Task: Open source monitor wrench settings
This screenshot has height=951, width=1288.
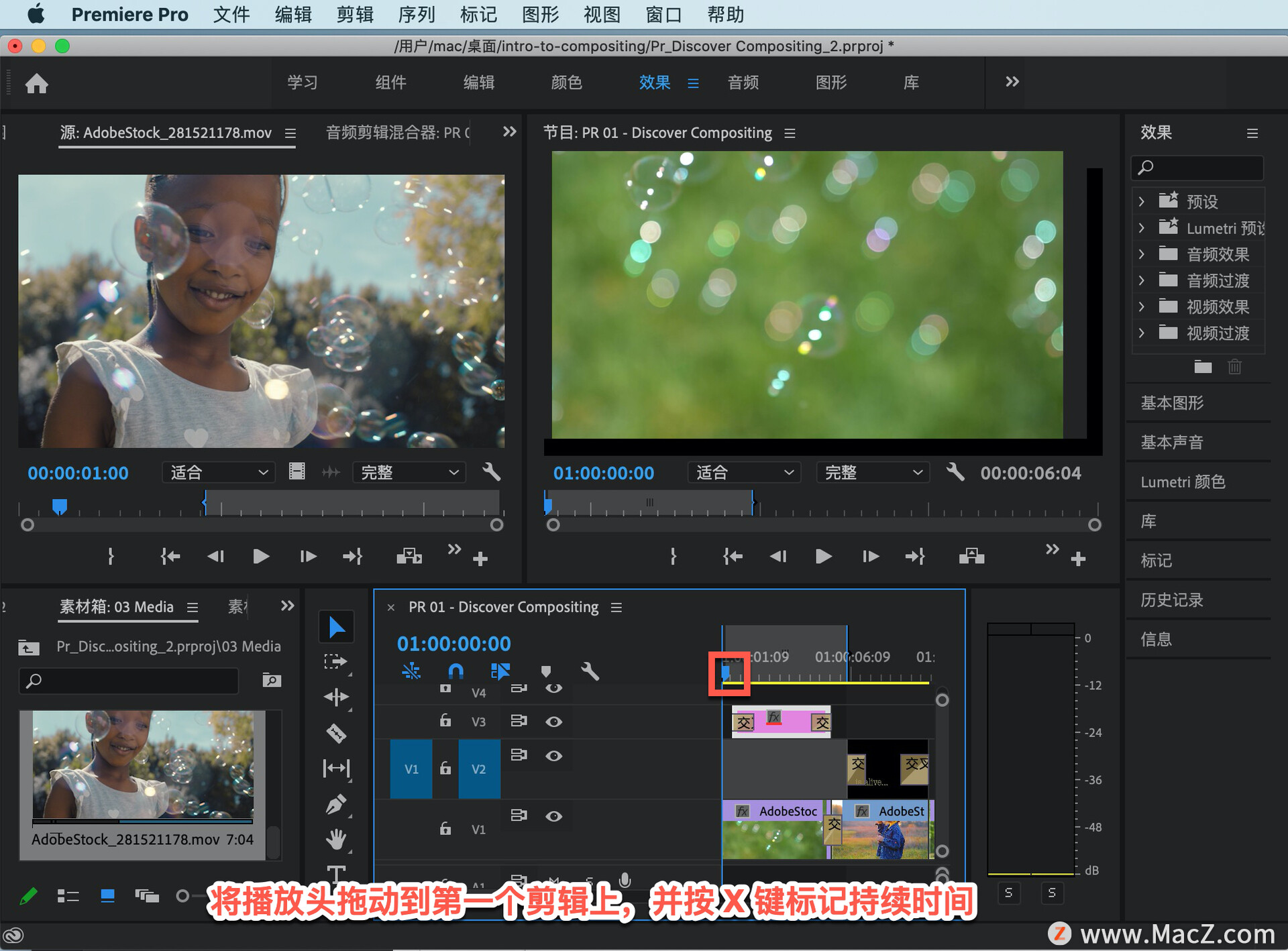Action: pos(492,472)
